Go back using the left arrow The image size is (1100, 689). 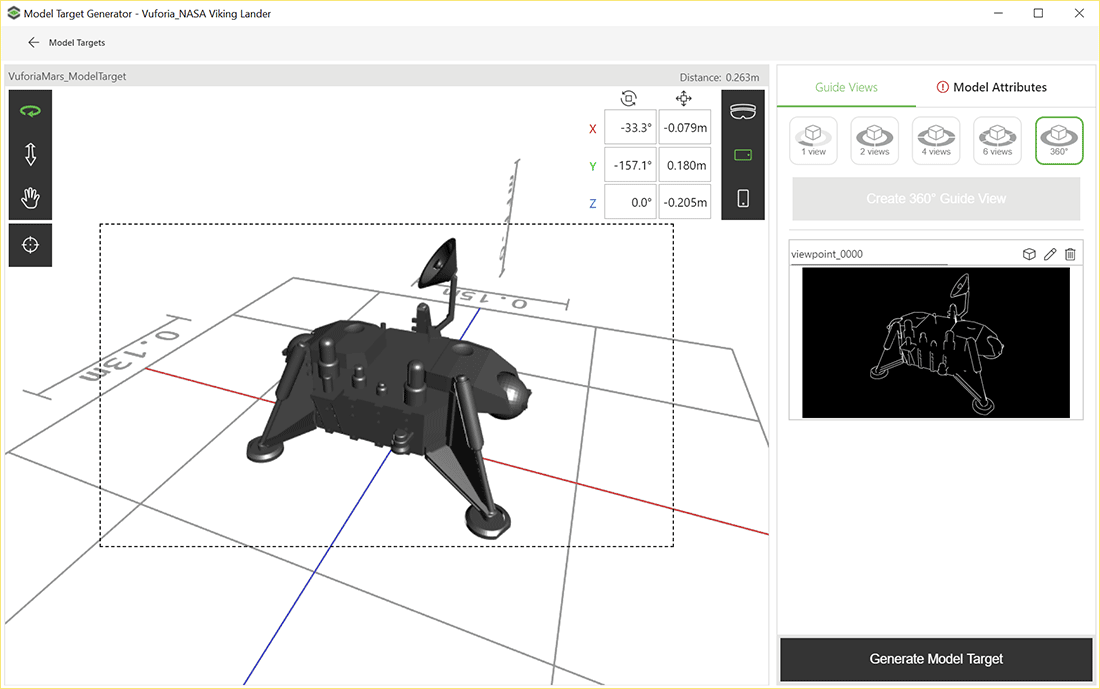tap(33, 42)
